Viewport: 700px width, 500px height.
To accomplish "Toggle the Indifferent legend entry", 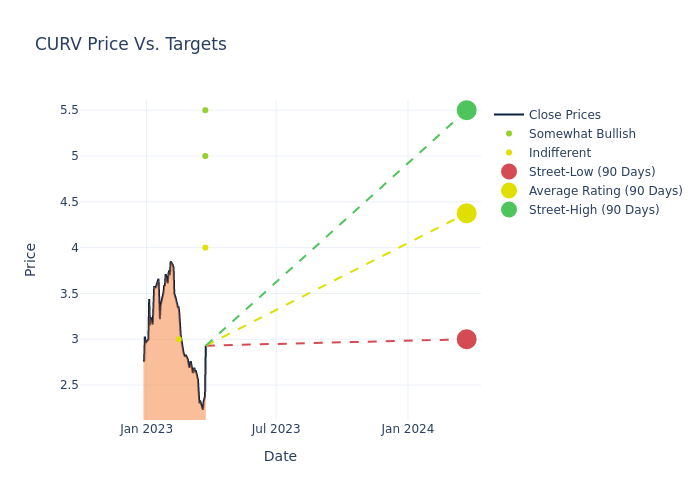I will click(x=559, y=153).
